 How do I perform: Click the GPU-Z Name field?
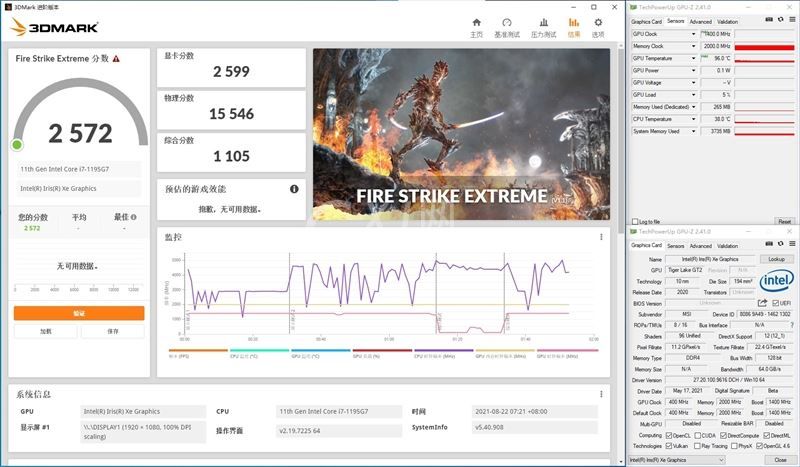coord(710,259)
